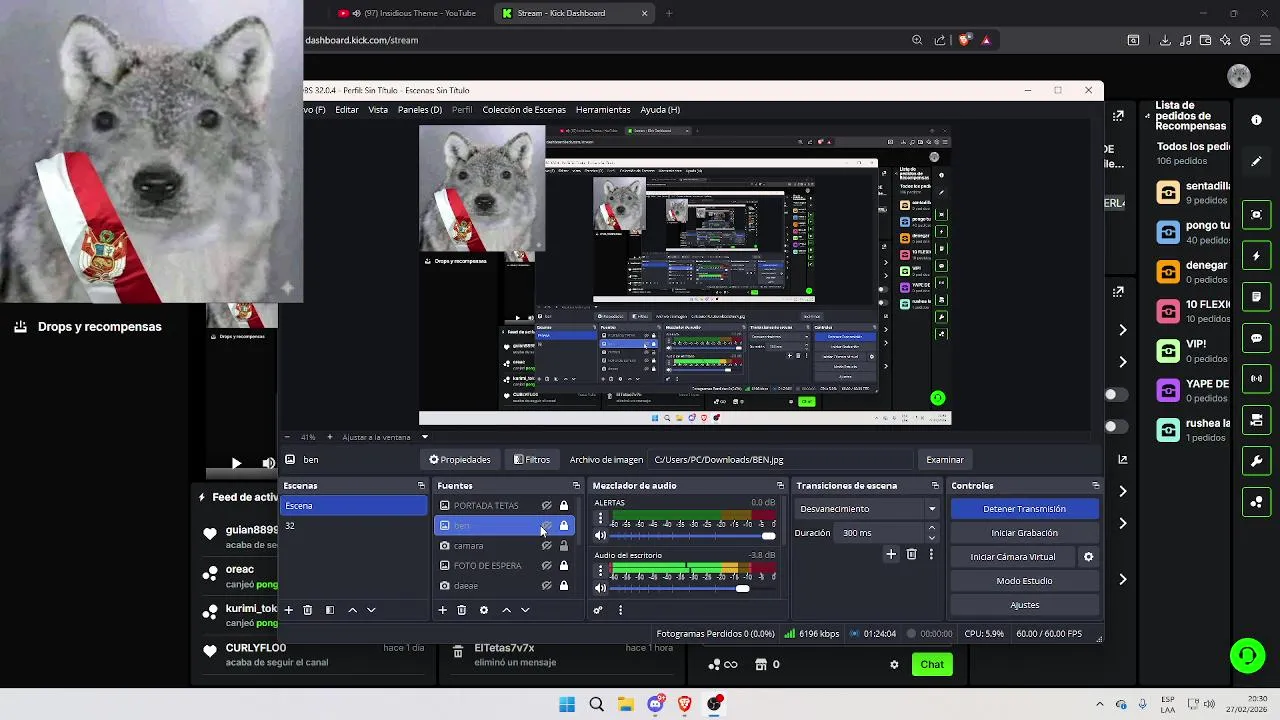The height and width of the screenshot is (720, 1280).
Task: Hide the PORTADA TETAS source
Action: click(546, 506)
